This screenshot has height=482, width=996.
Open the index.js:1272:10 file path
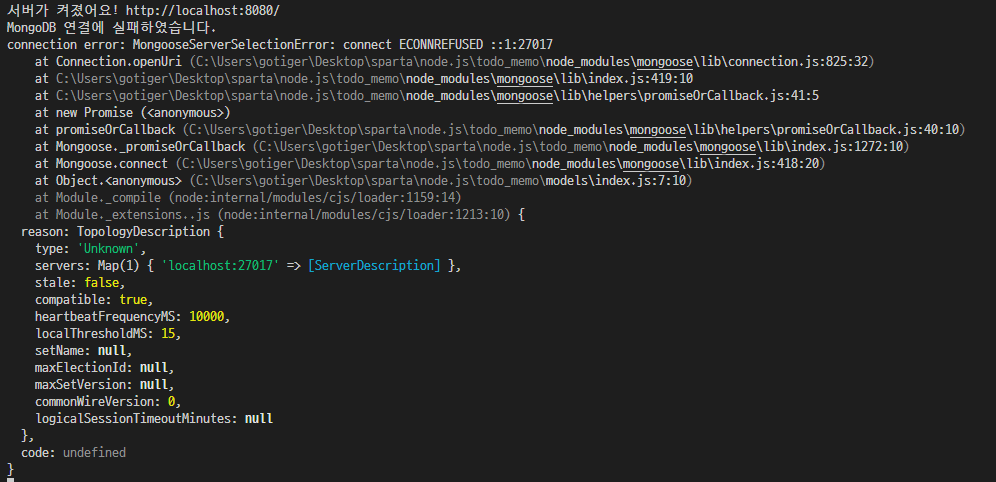(581, 147)
